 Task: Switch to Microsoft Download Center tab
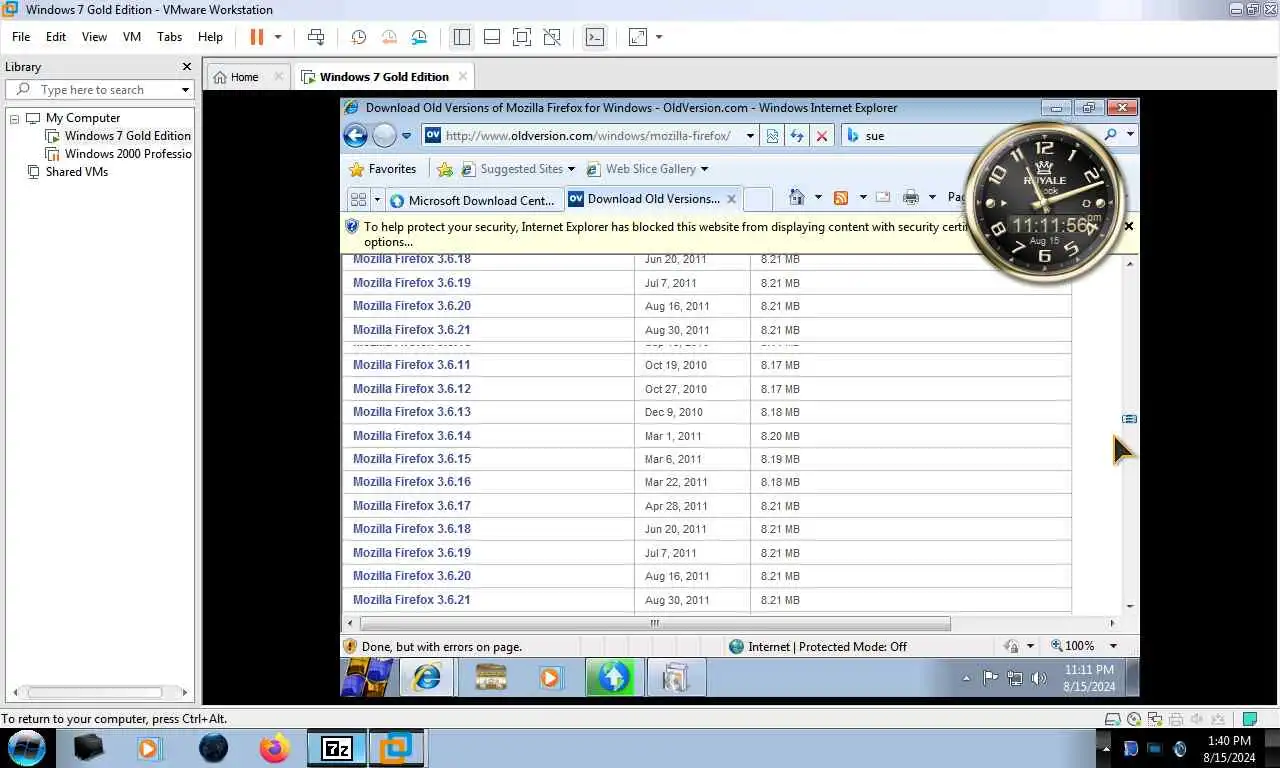[x=474, y=200]
